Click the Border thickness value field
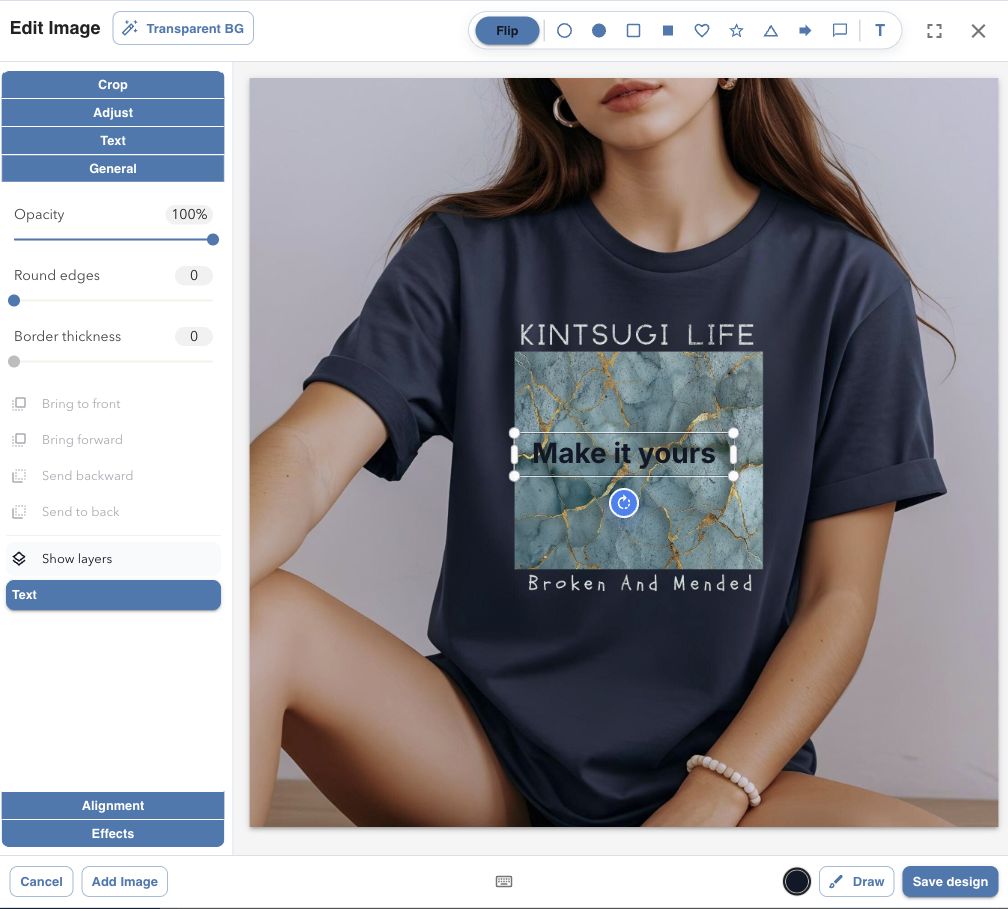 click(x=194, y=336)
